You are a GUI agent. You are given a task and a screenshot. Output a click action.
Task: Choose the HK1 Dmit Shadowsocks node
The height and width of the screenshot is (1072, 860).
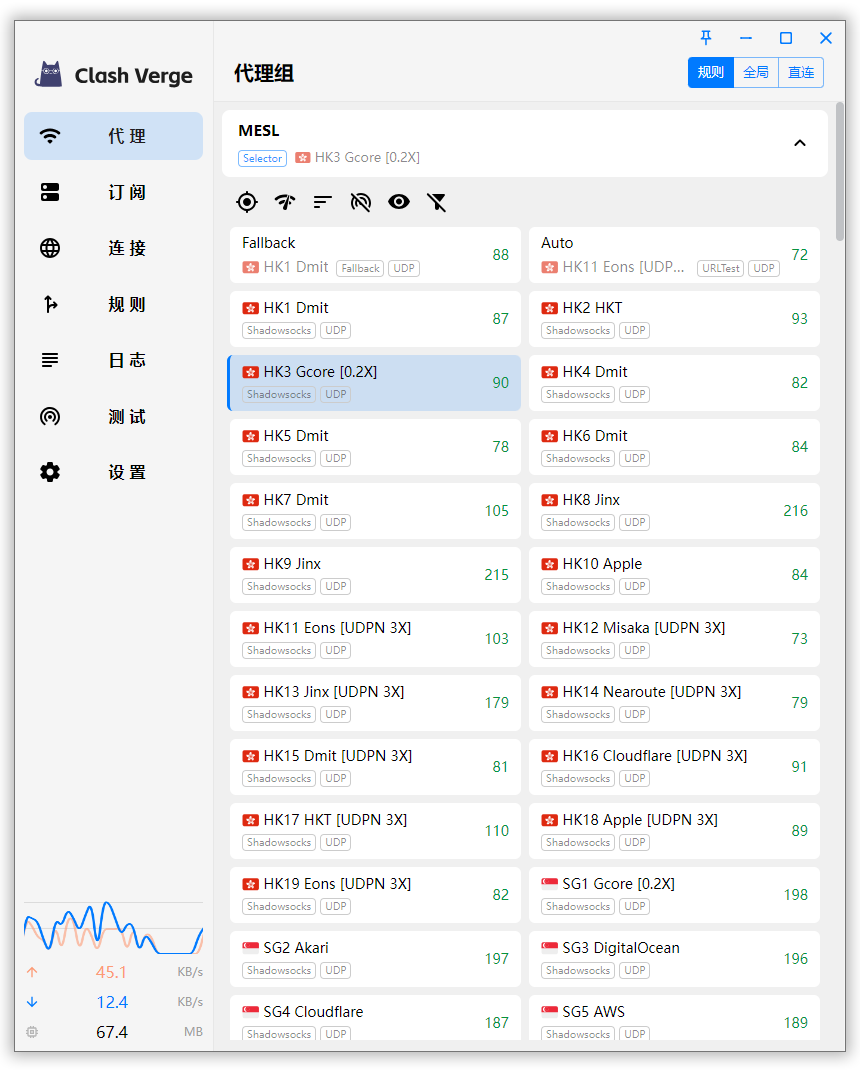pyautogui.click(x=375, y=319)
